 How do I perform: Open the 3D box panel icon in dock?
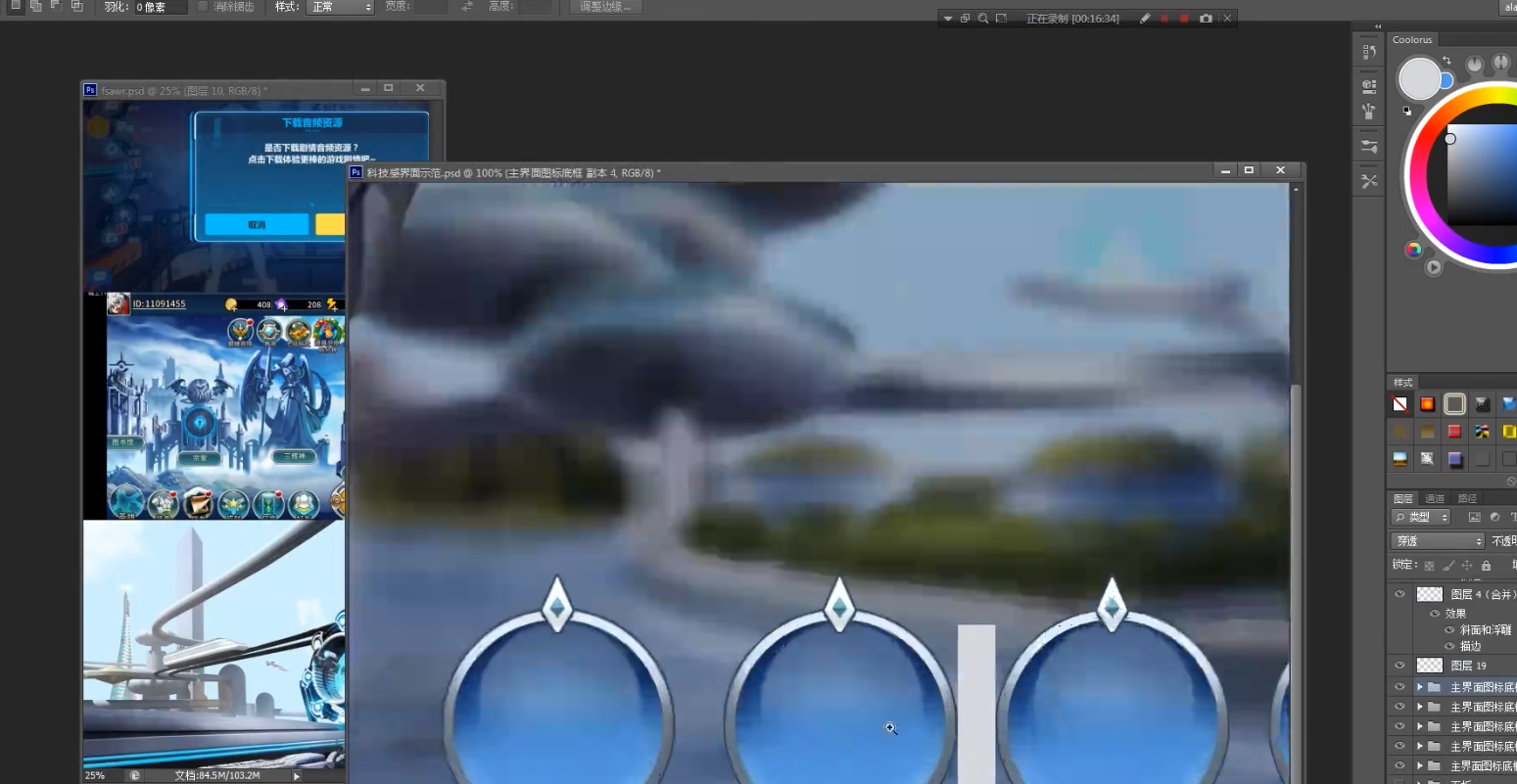coord(1369,86)
